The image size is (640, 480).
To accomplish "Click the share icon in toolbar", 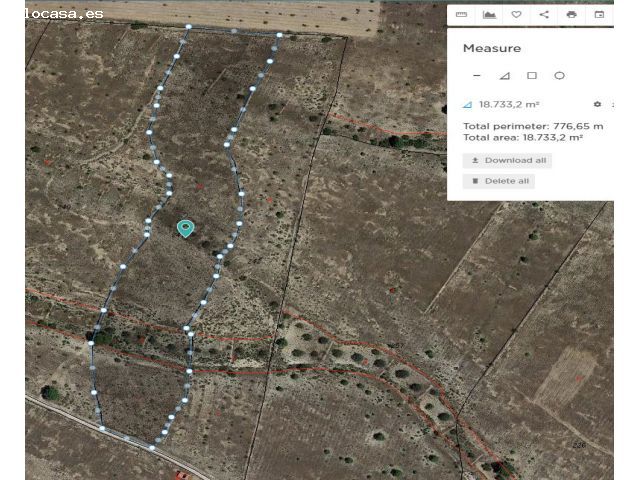I will click(x=544, y=15).
